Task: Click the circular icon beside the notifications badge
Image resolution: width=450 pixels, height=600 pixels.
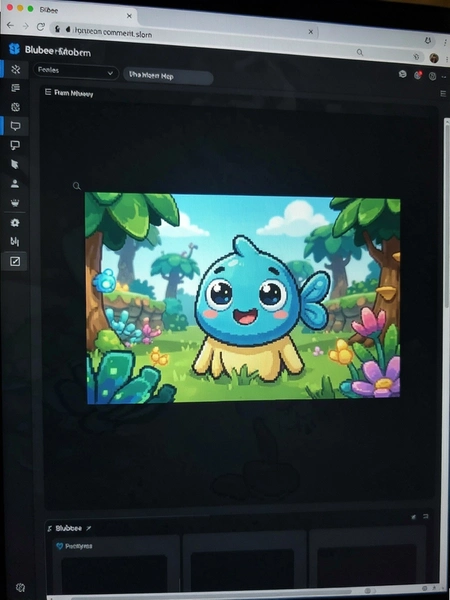Action: [432, 76]
